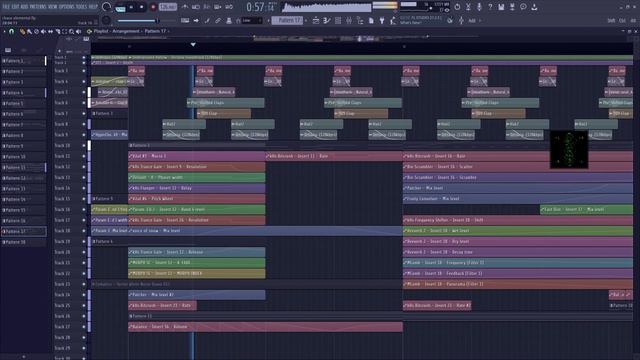
Task: Toggle typing keyboard to piano icon
Action: (x=185, y=20)
